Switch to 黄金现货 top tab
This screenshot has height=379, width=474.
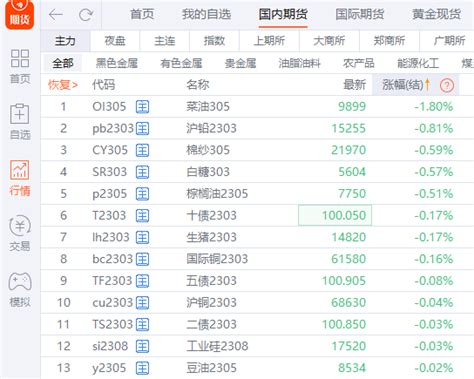pos(436,14)
